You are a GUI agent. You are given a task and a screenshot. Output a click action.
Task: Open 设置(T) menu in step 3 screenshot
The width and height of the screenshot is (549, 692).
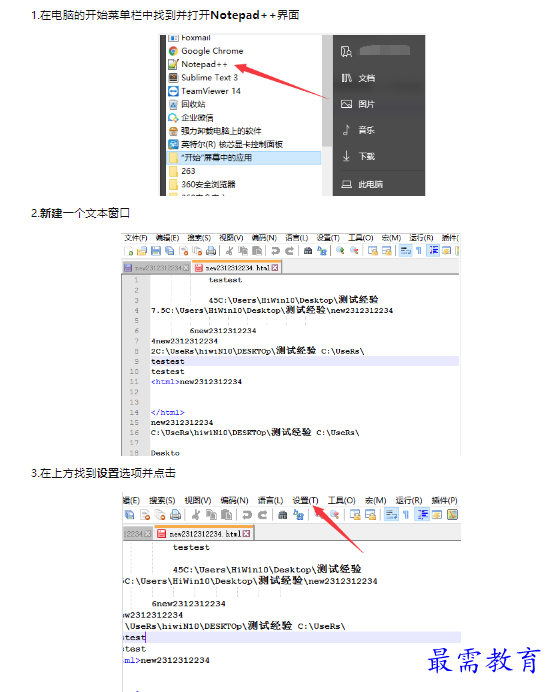pyautogui.click(x=305, y=500)
